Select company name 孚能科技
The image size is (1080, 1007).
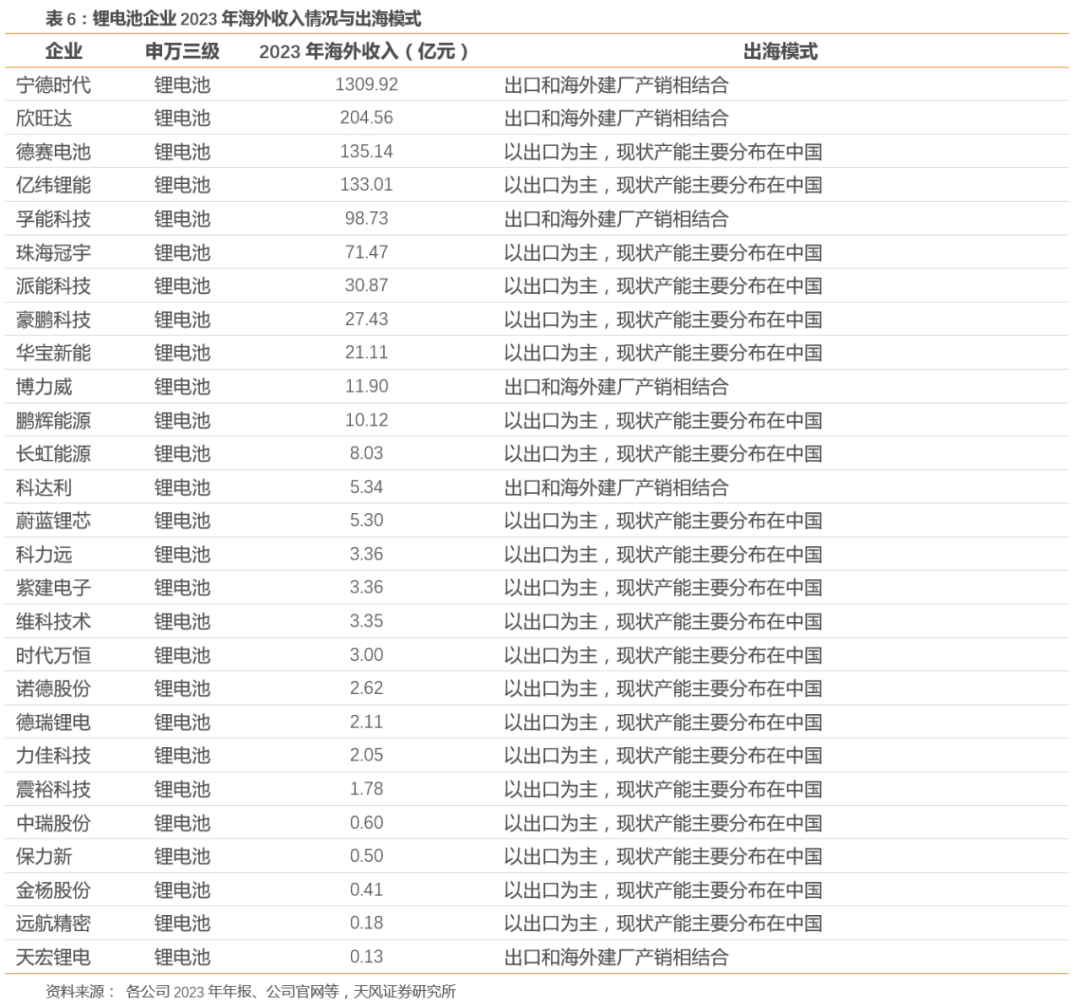53,219
